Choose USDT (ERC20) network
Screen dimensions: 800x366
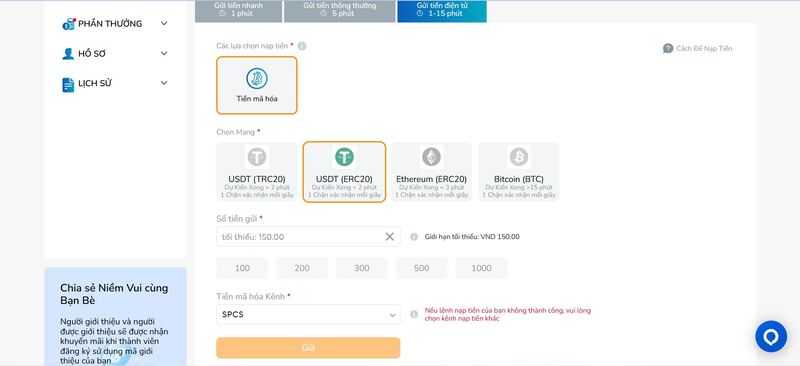[x=344, y=172]
